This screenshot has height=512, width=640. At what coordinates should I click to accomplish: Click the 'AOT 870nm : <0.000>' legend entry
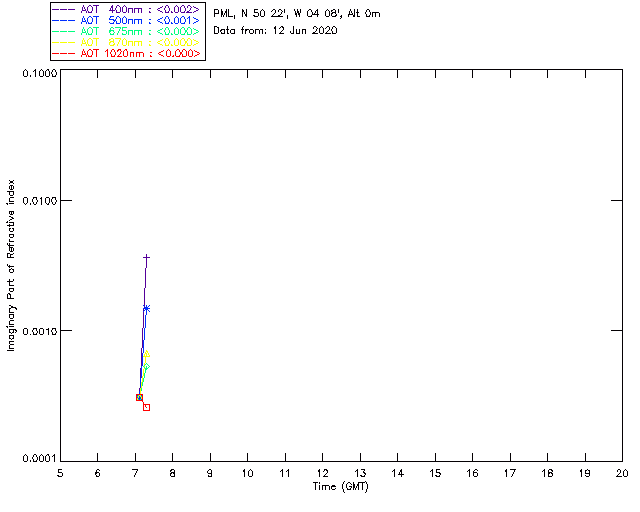point(126,42)
